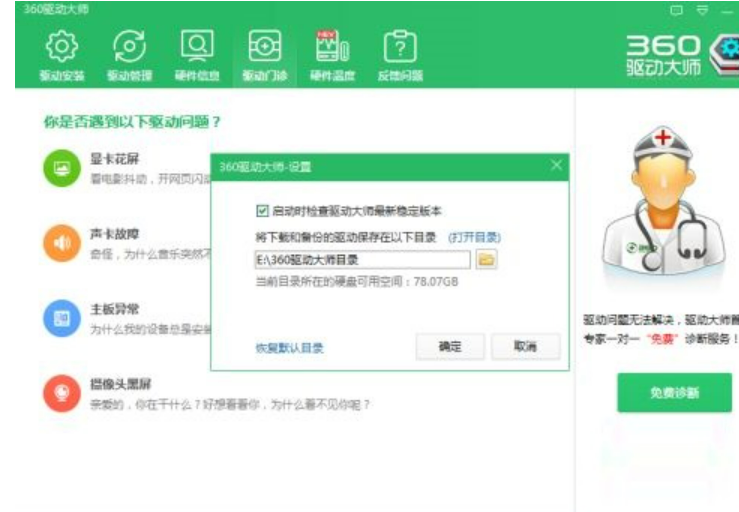
Task: Open the 硬件温度 thermometer icon
Action: tap(332, 46)
